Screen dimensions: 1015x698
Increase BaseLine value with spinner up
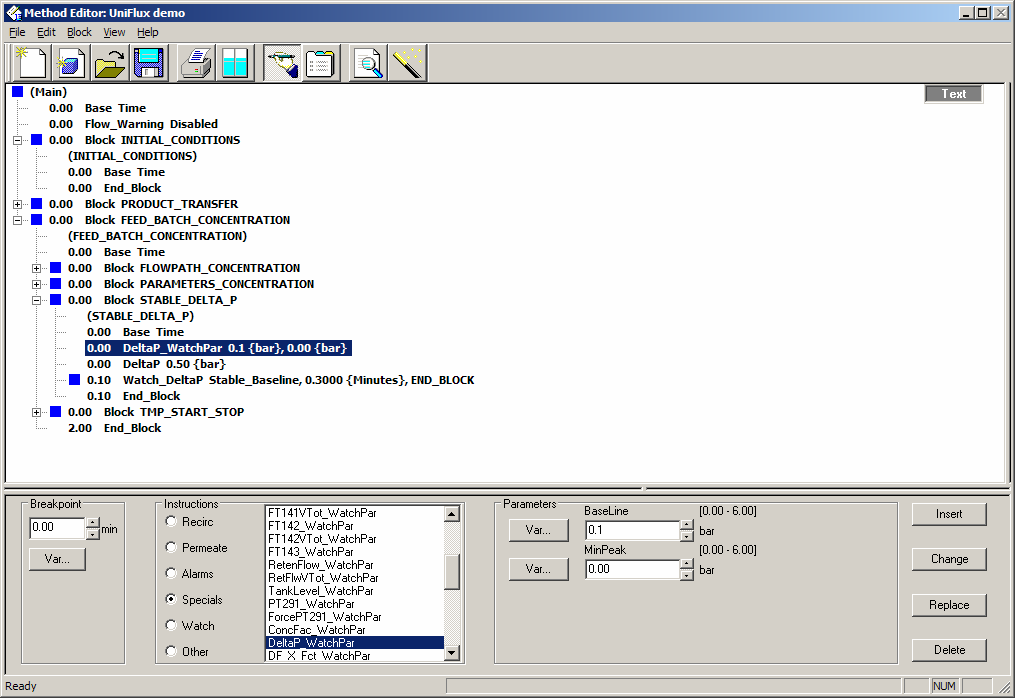click(x=687, y=525)
